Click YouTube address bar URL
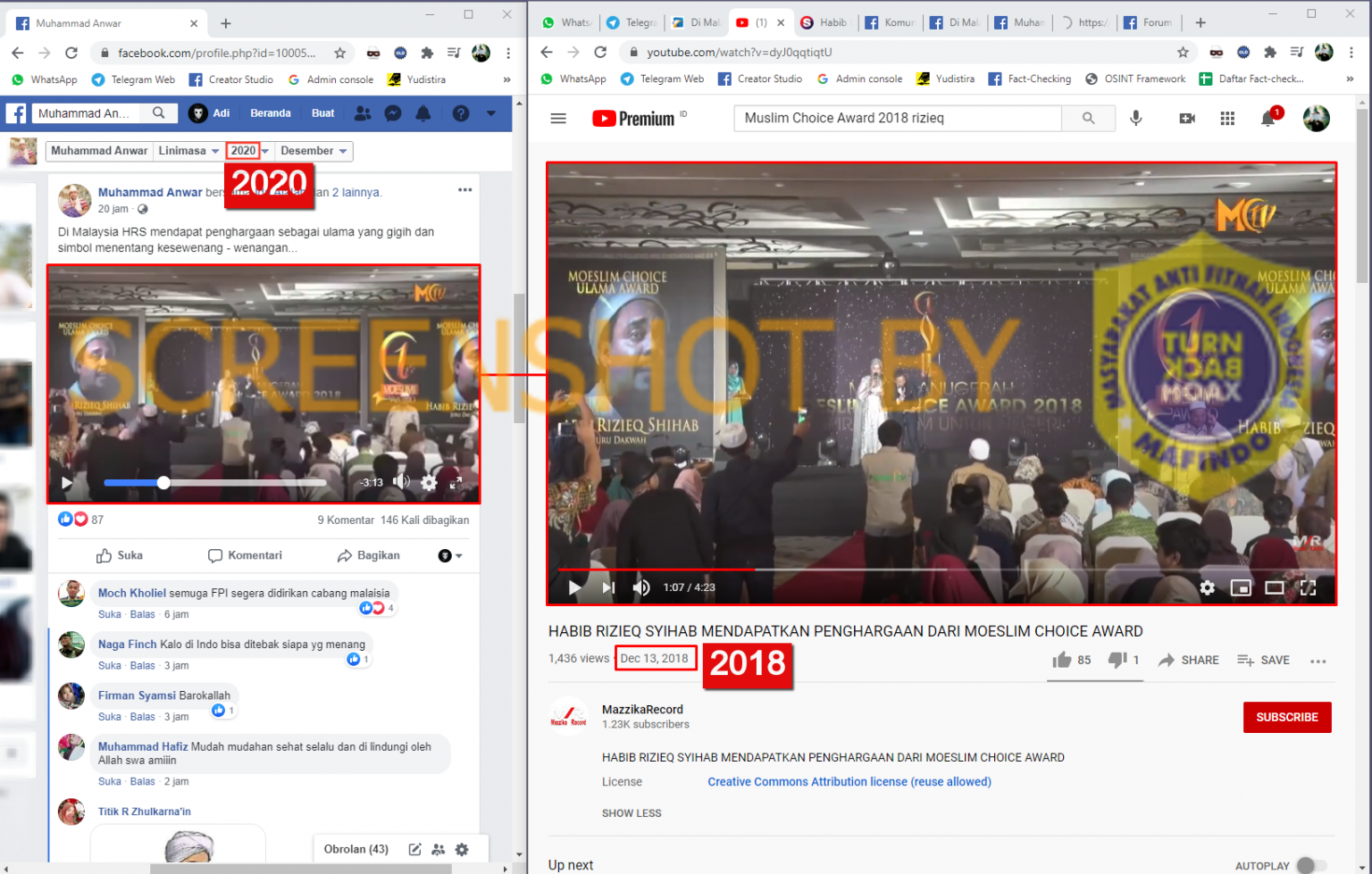The height and width of the screenshot is (874, 1372). (740, 53)
